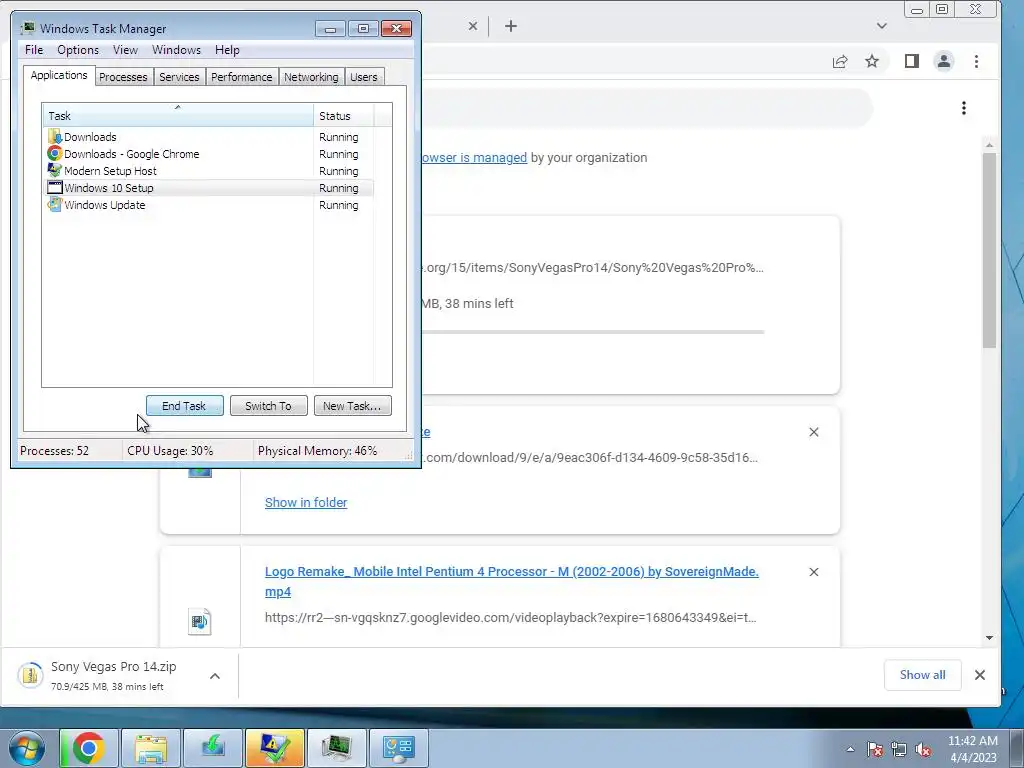Click the Switch To button
This screenshot has height=768, width=1024.
(268, 406)
